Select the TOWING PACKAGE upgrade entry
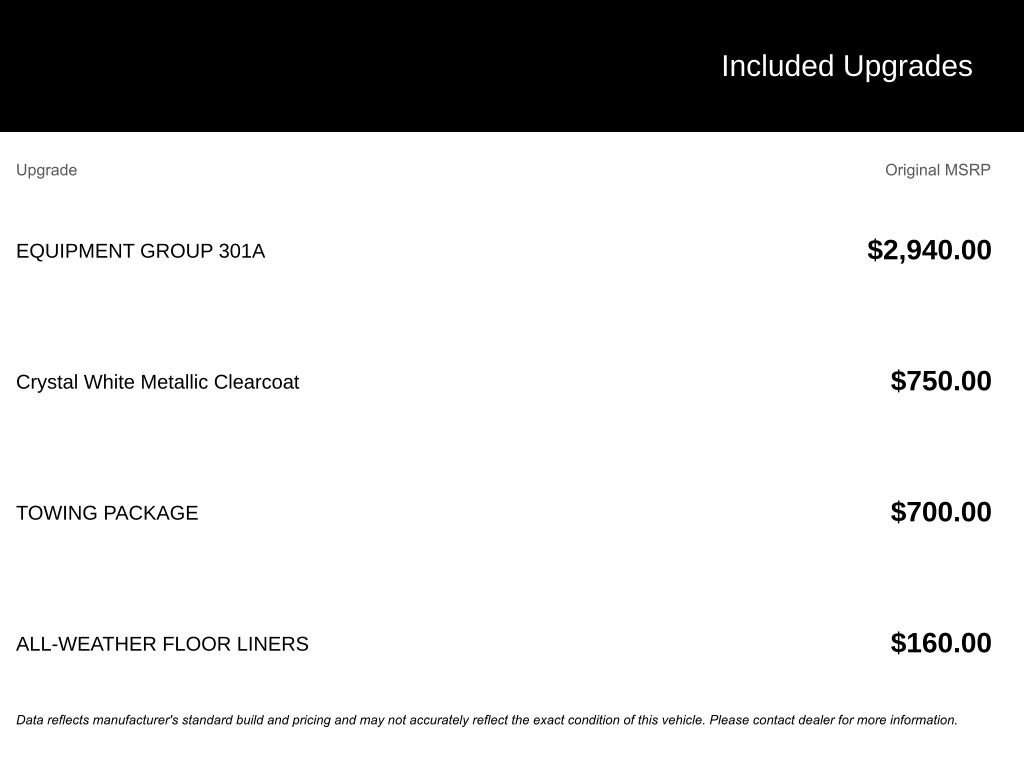This screenshot has width=1024, height=768. click(107, 513)
